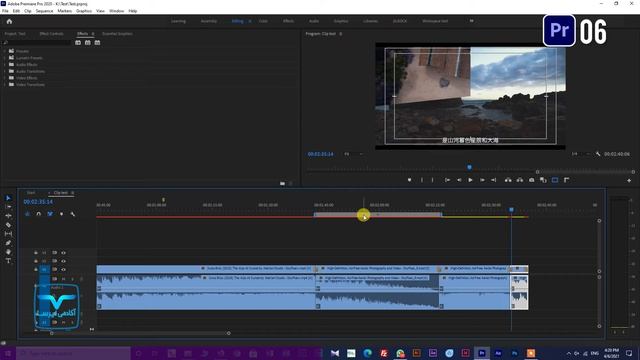The image size is (640, 360).
Task: Switch to the Assembly workspace
Action: [x=209, y=21]
